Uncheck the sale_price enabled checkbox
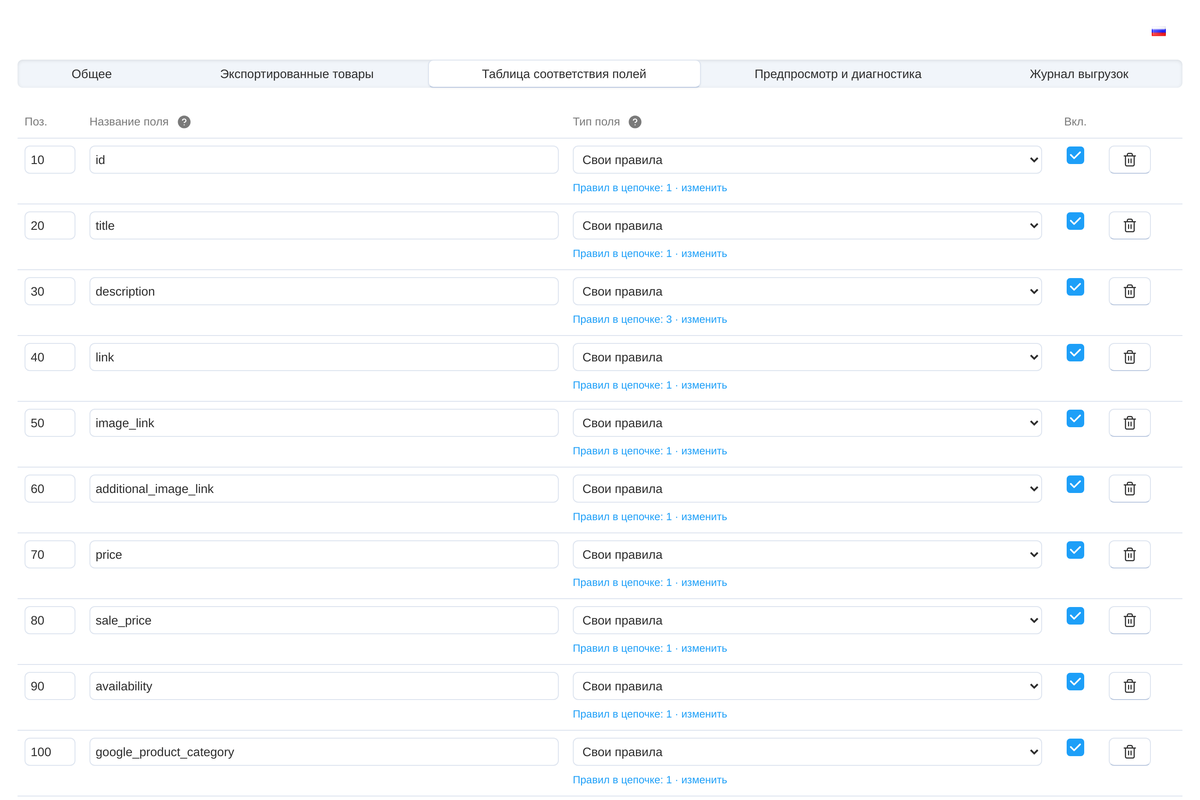This screenshot has width=1200, height=800. [x=1075, y=616]
